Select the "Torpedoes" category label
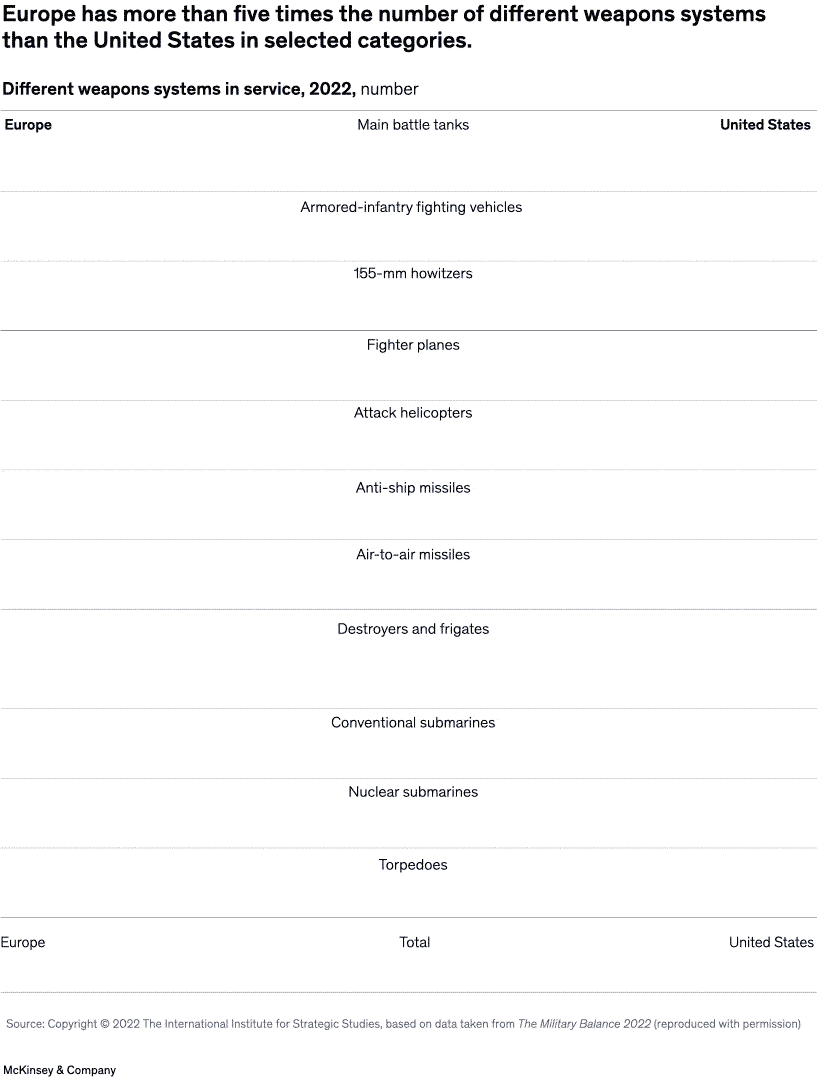 point(413,865)
